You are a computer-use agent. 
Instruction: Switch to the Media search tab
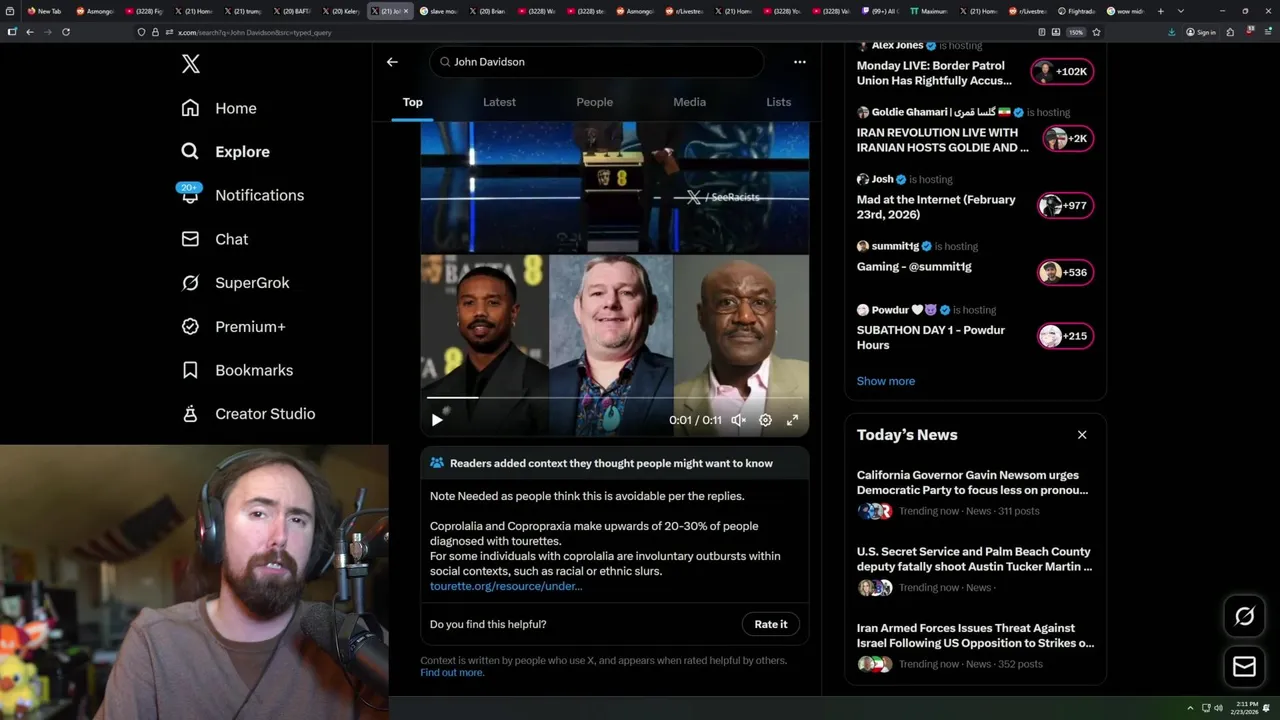(x=689, y=102)
